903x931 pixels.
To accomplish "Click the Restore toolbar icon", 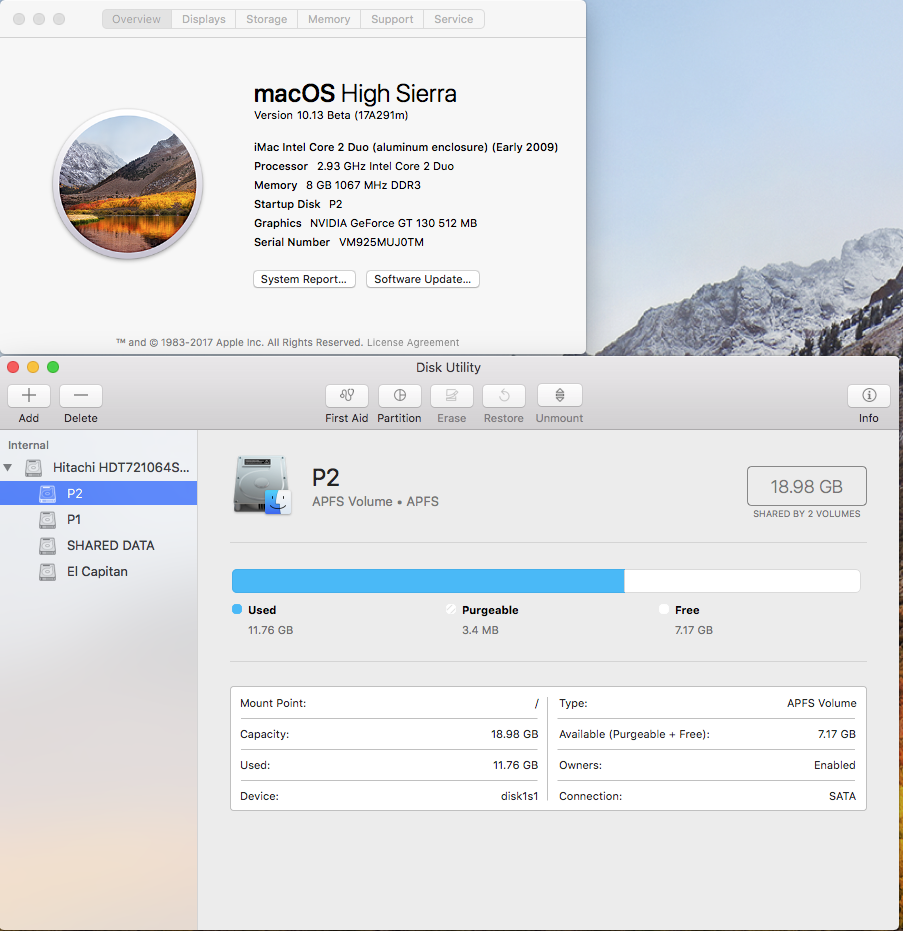I will click(x=504, y=396).
